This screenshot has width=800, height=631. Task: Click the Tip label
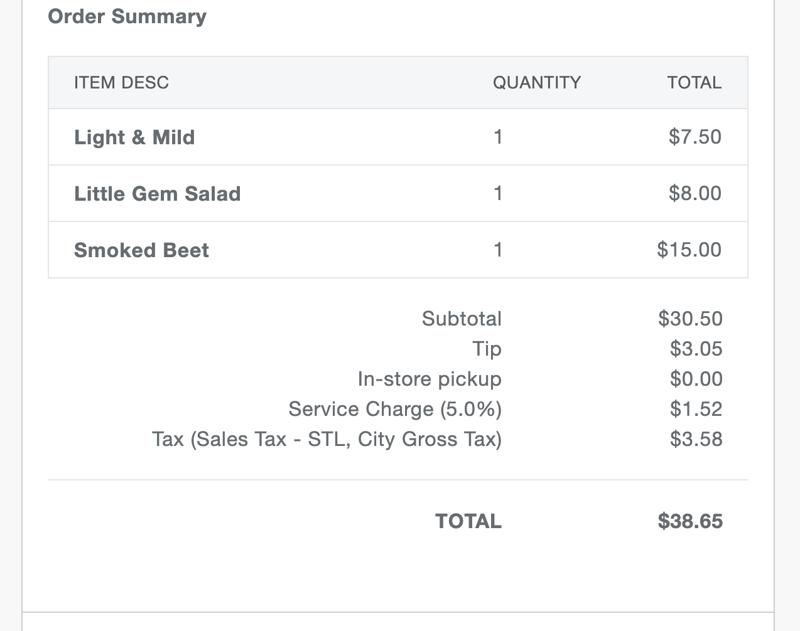tap(487, 349)
